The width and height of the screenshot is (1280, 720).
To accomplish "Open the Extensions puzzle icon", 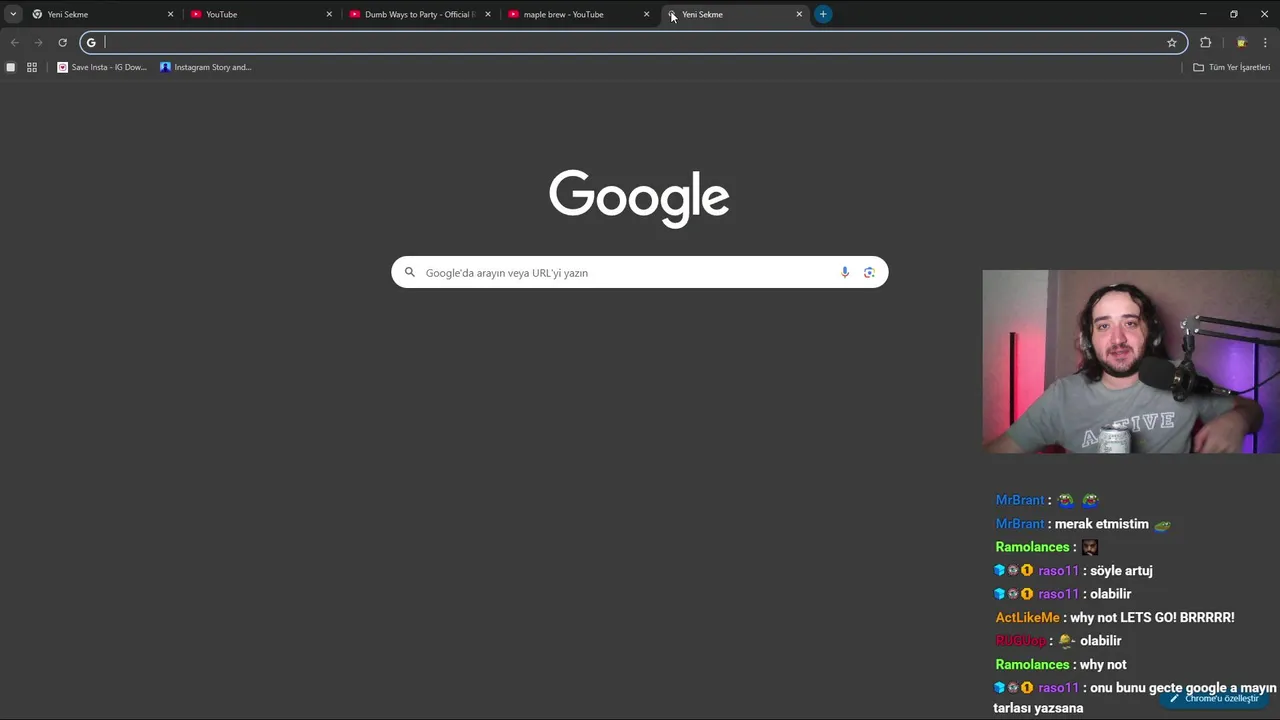I will tap(1205, 42).
